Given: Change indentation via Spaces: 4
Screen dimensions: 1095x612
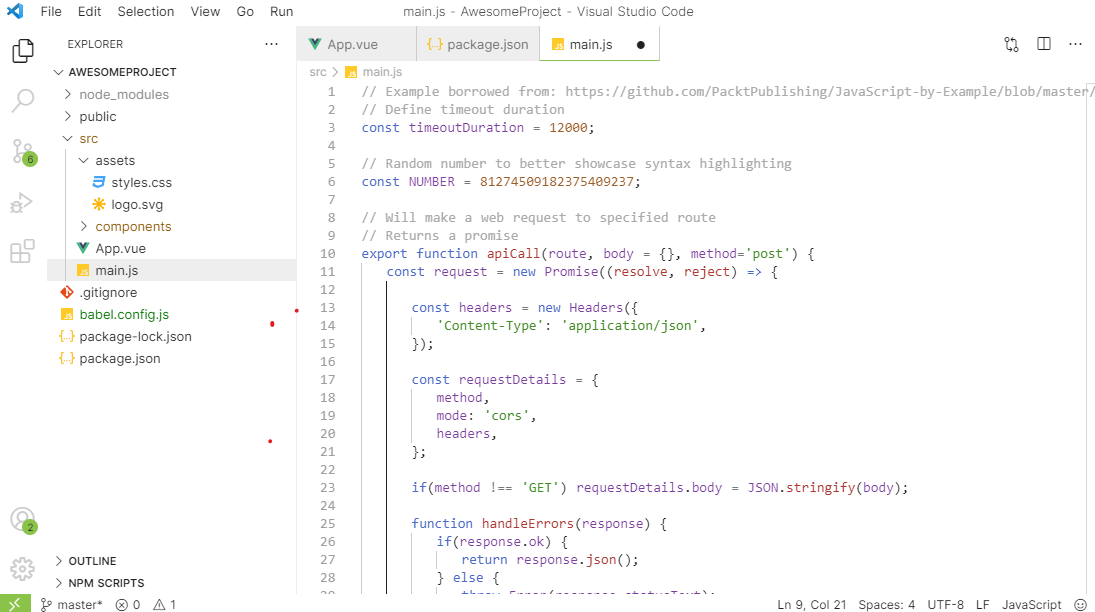Looking at the screenshot, I should click(886, 604).
